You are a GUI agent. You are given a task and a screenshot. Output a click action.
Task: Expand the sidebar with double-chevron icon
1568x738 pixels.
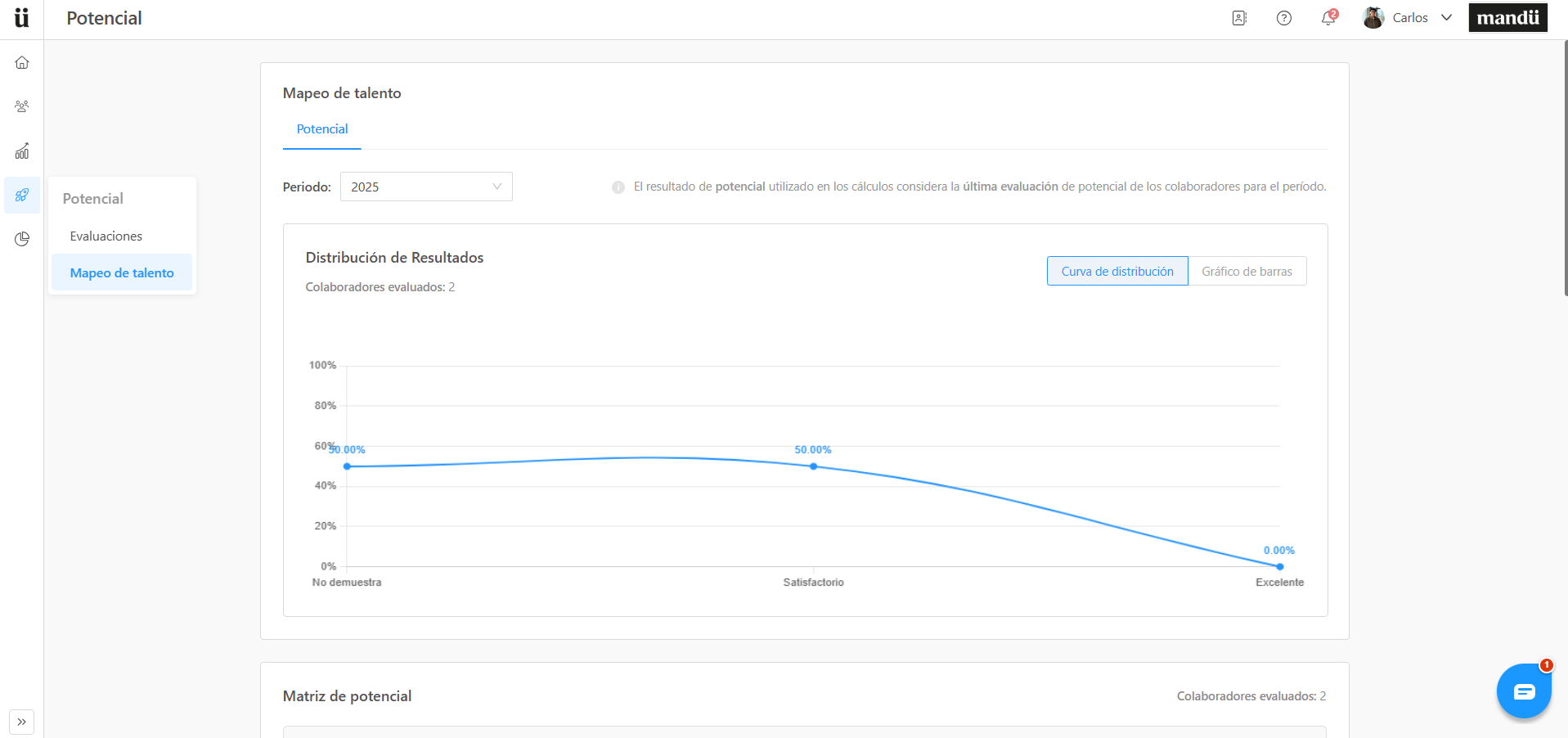click(x=22, y=722)
